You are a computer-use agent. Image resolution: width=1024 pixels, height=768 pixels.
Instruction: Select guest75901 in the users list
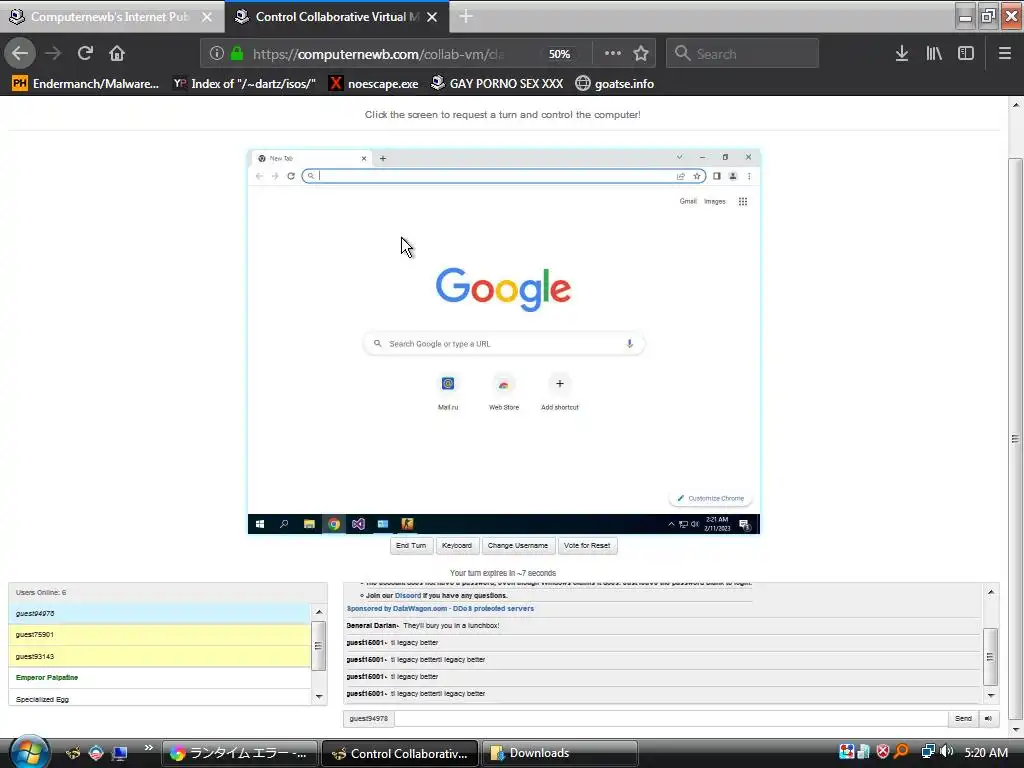tap(160, 635)
